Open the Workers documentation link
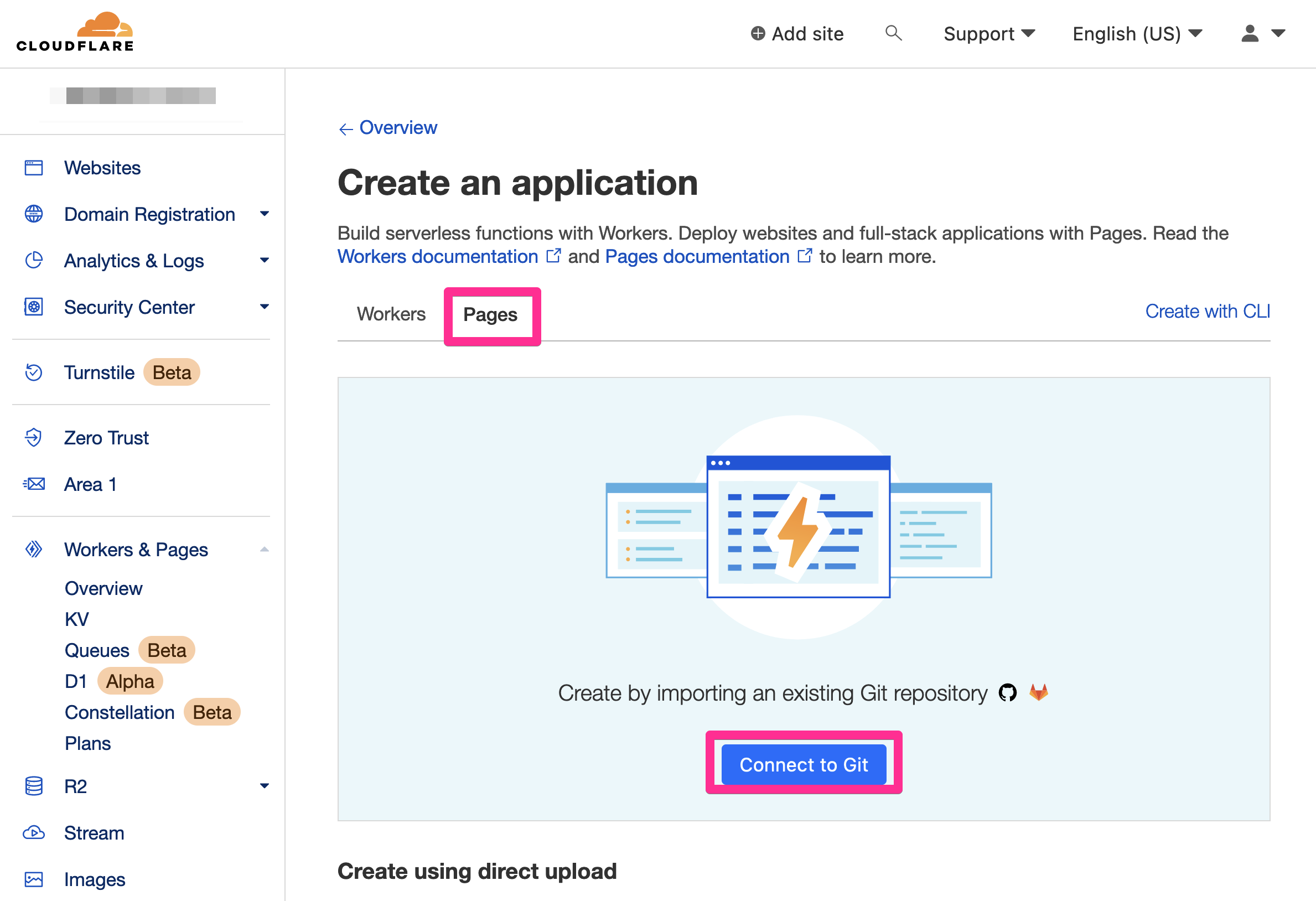 pos(438,257)
